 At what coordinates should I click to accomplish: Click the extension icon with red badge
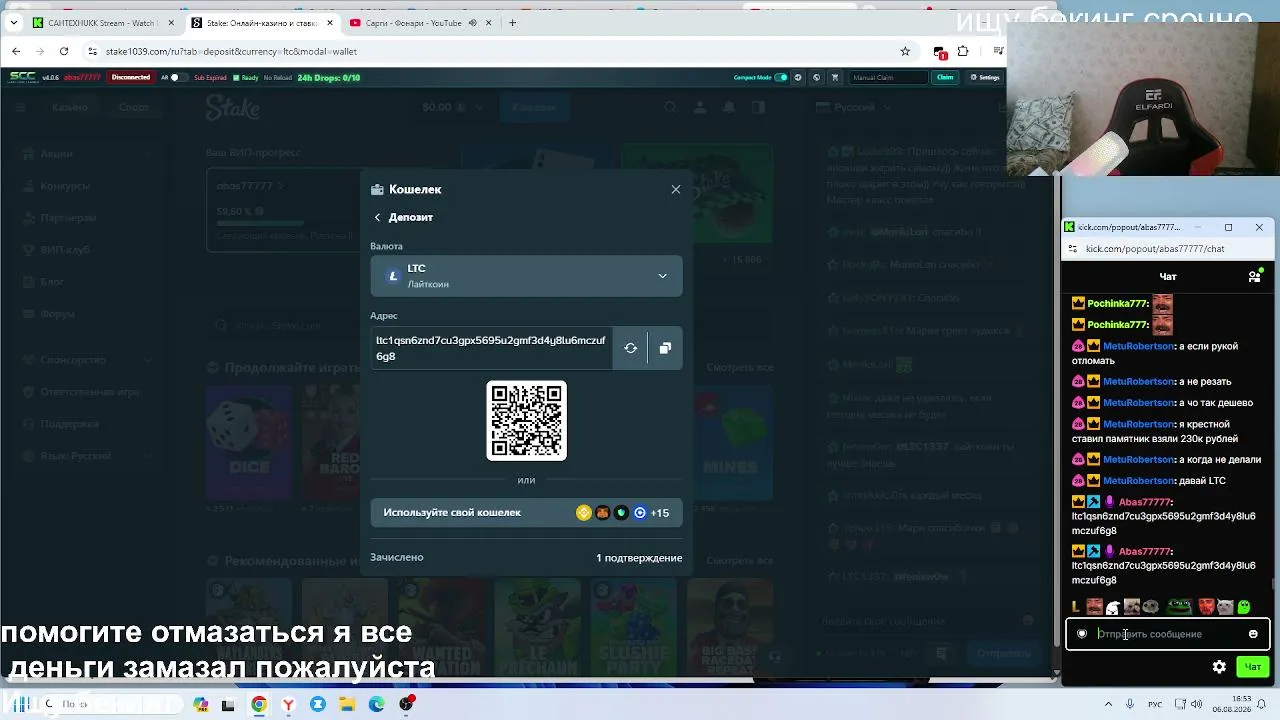(939, 51)
